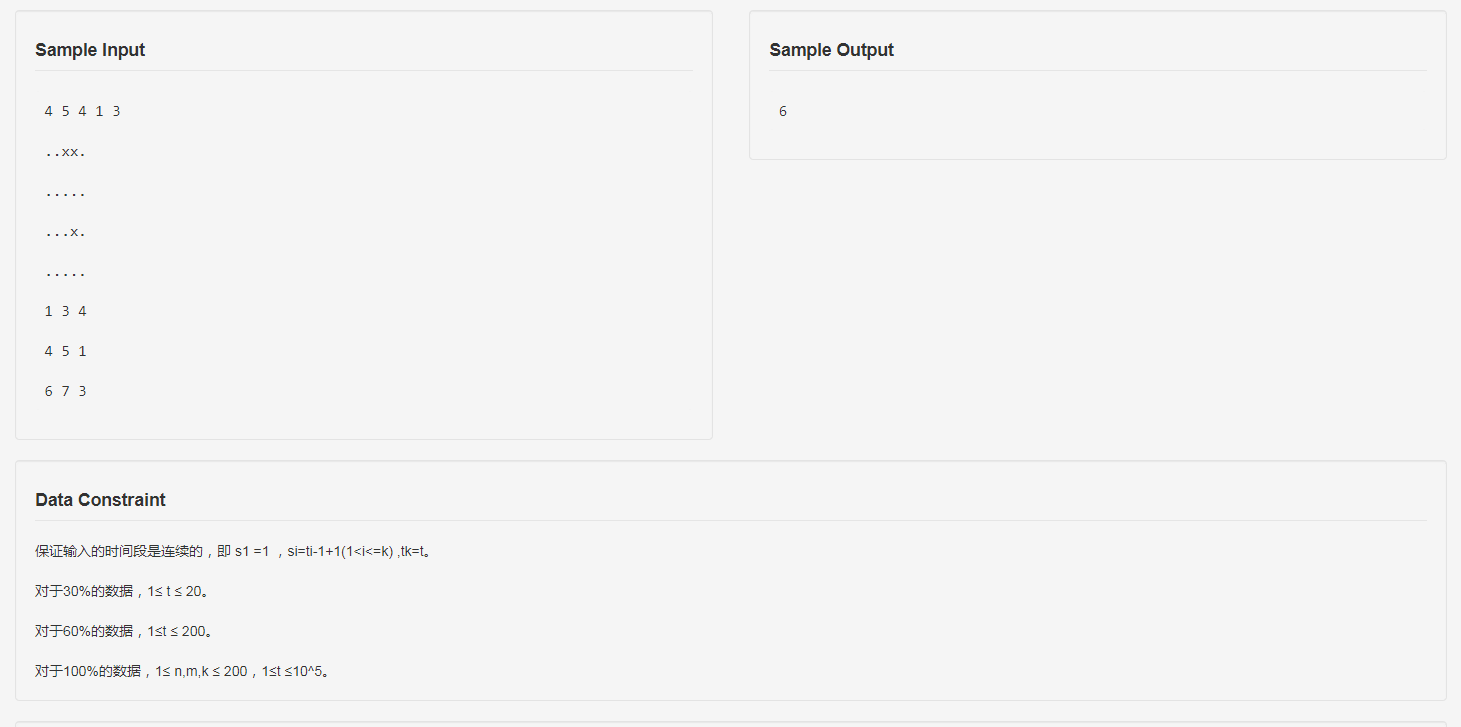Click the constraint line starting with 保证输入的时间段
Screen dimensions: 1461x727
point(233,551)
